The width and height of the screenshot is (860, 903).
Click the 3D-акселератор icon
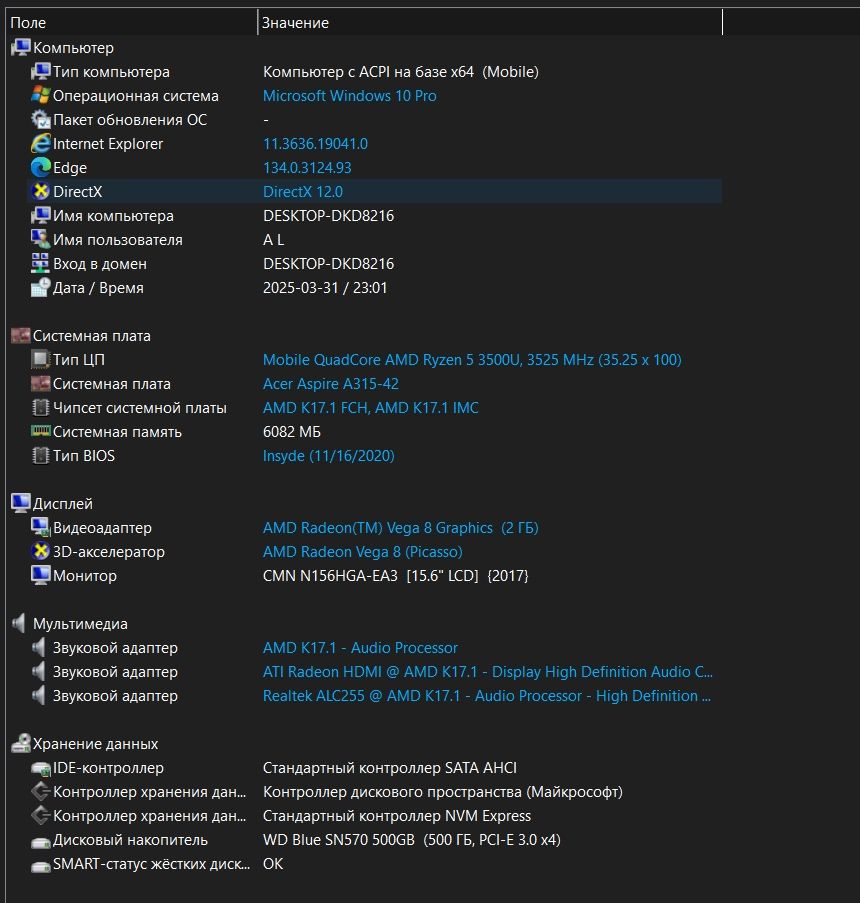tap(41, 551)
